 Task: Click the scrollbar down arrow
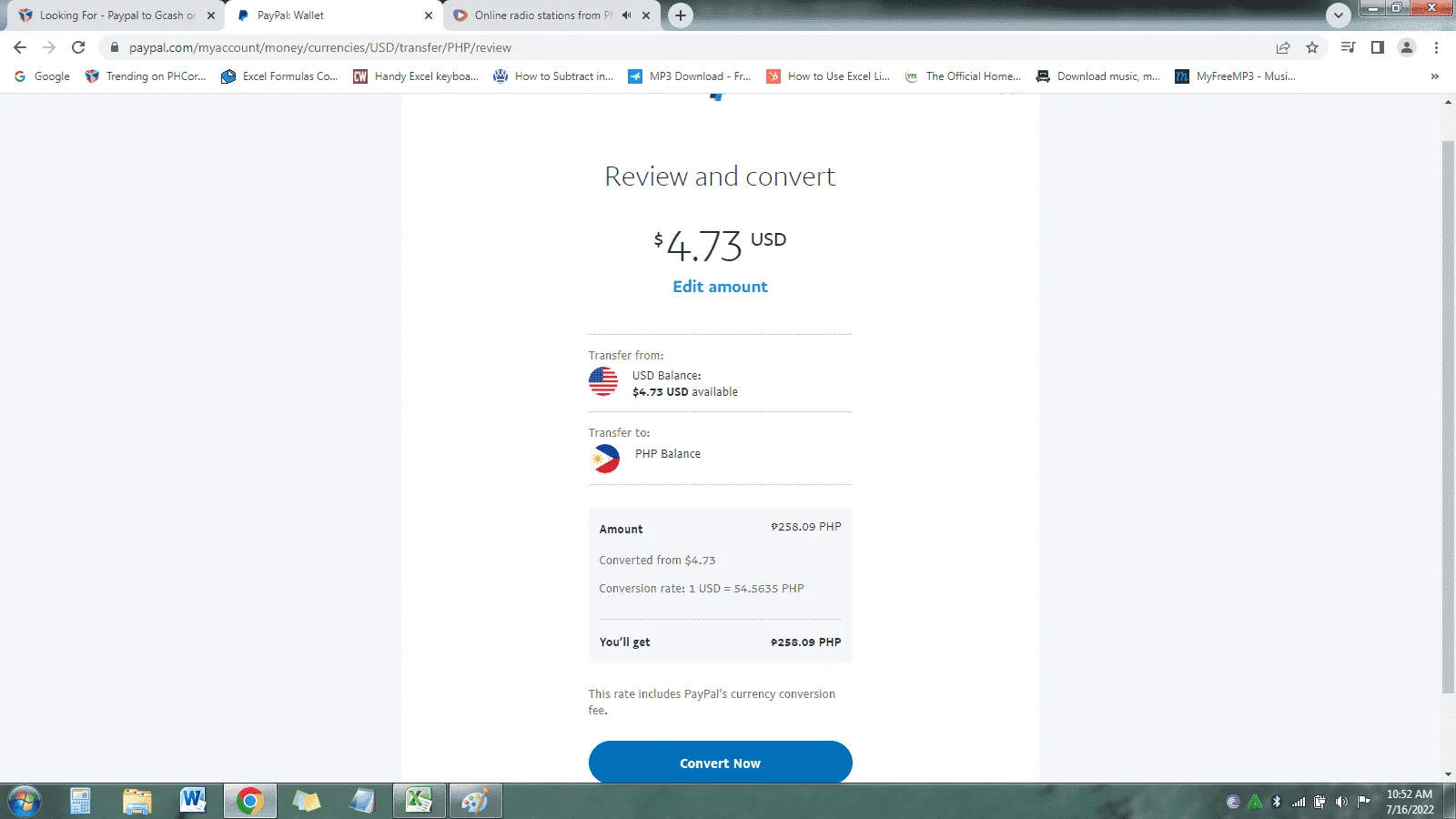point(1448,774)
